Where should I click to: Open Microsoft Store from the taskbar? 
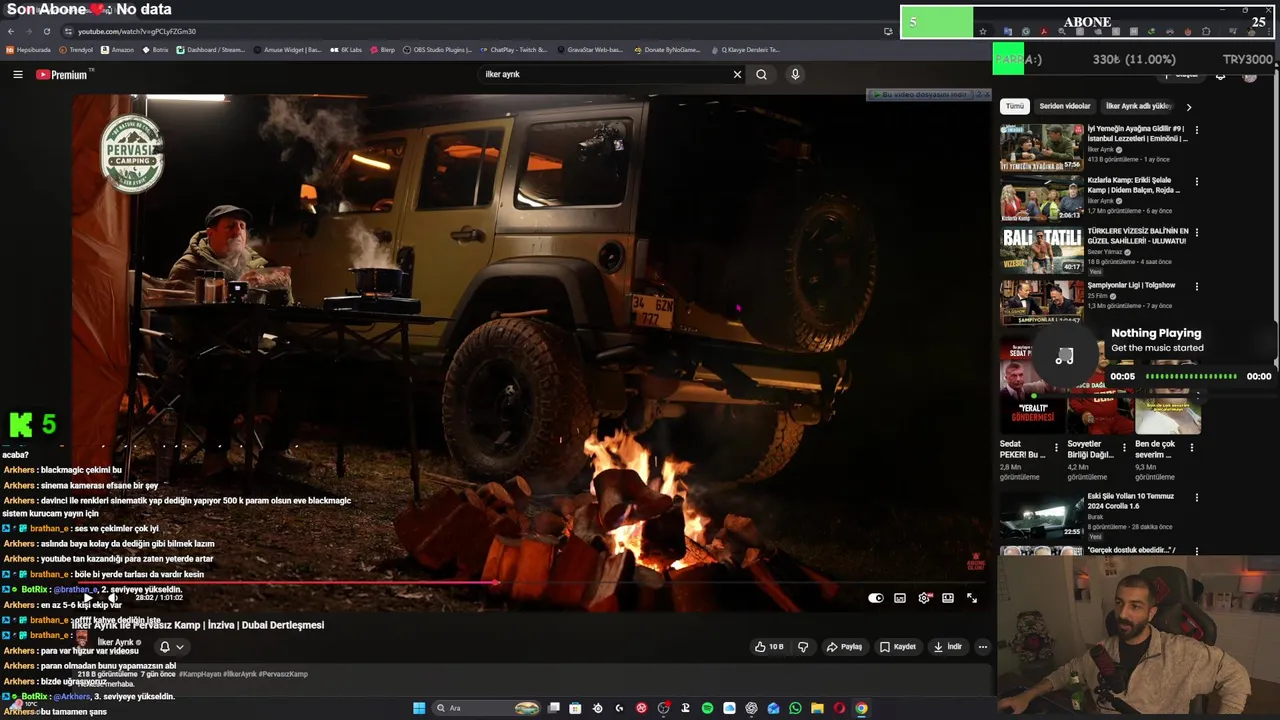(x=575, y=708)
